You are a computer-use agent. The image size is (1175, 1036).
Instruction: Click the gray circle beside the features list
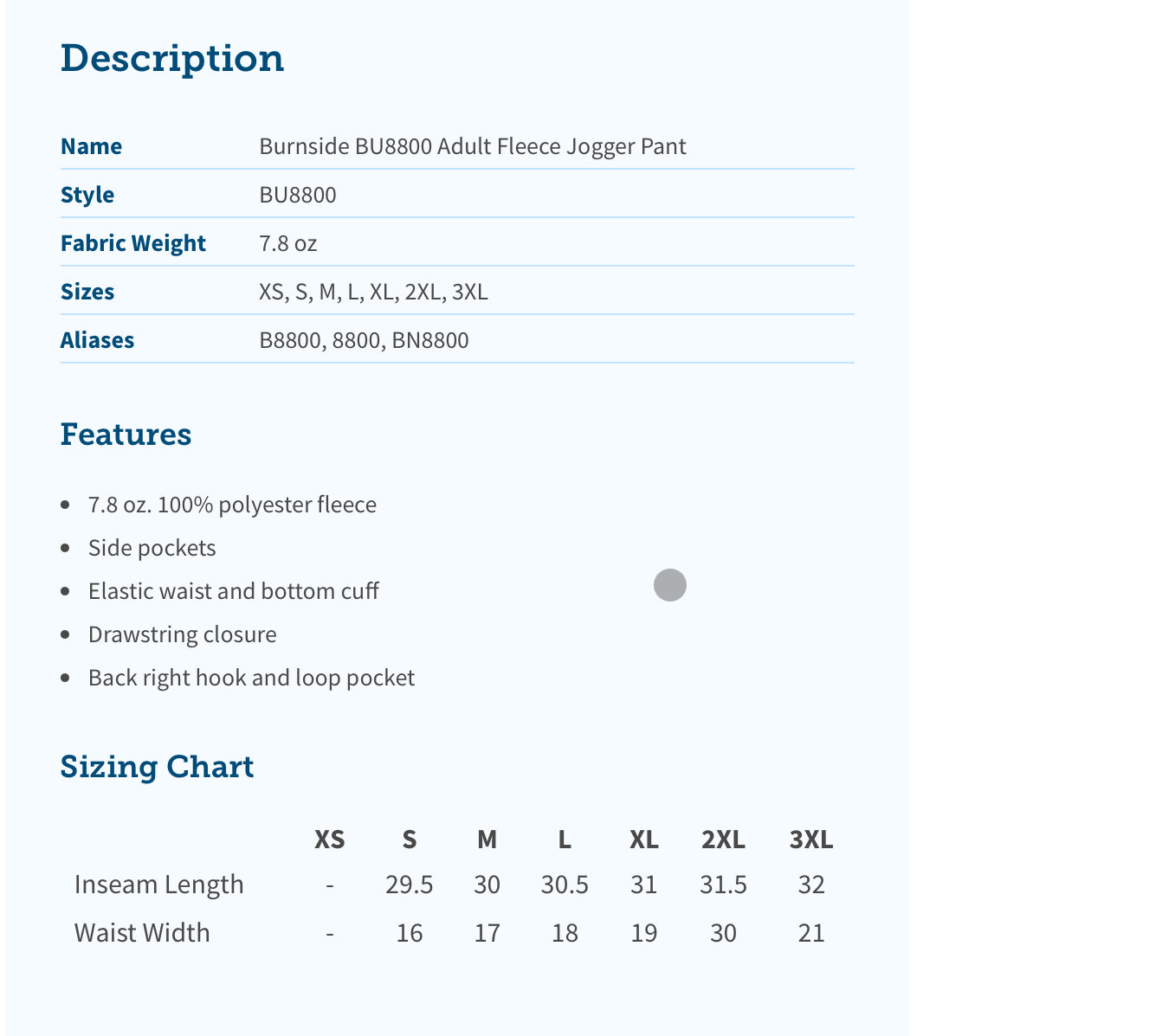coord(670,585)
